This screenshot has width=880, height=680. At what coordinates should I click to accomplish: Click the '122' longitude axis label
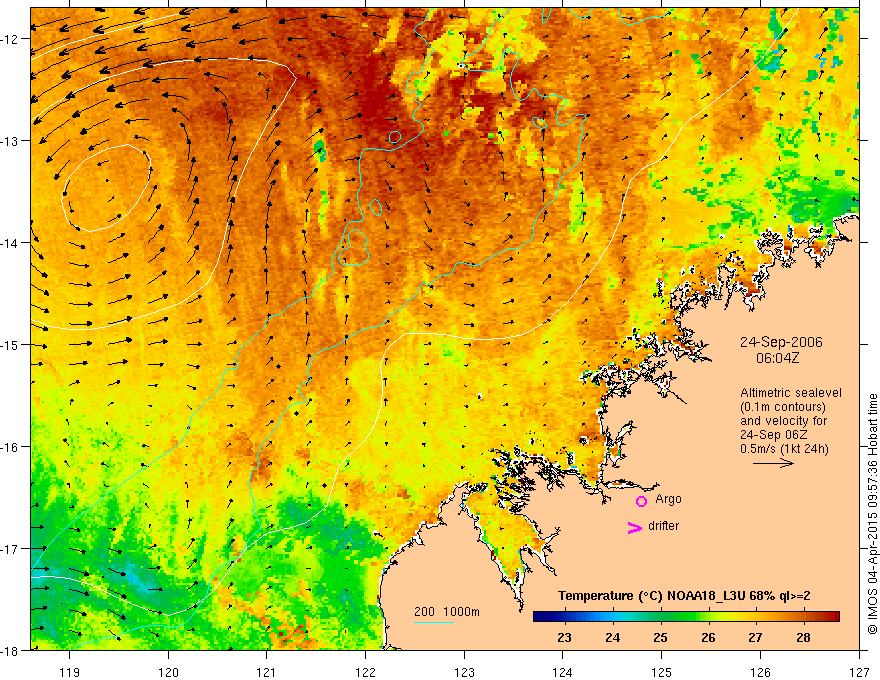365,672
